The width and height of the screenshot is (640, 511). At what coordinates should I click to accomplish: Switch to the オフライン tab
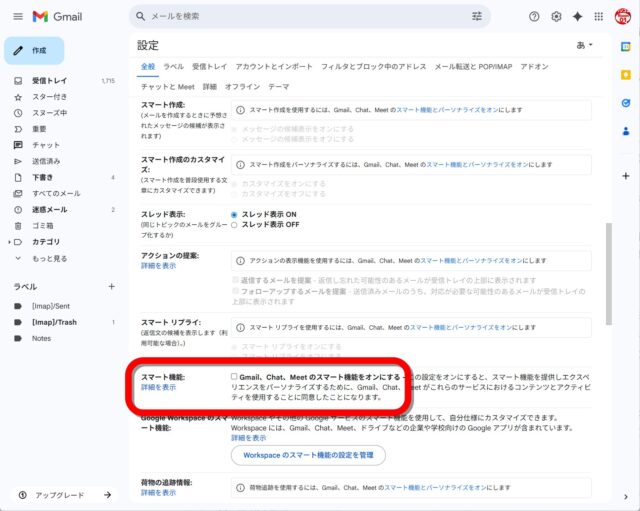[x=242, y=87]
